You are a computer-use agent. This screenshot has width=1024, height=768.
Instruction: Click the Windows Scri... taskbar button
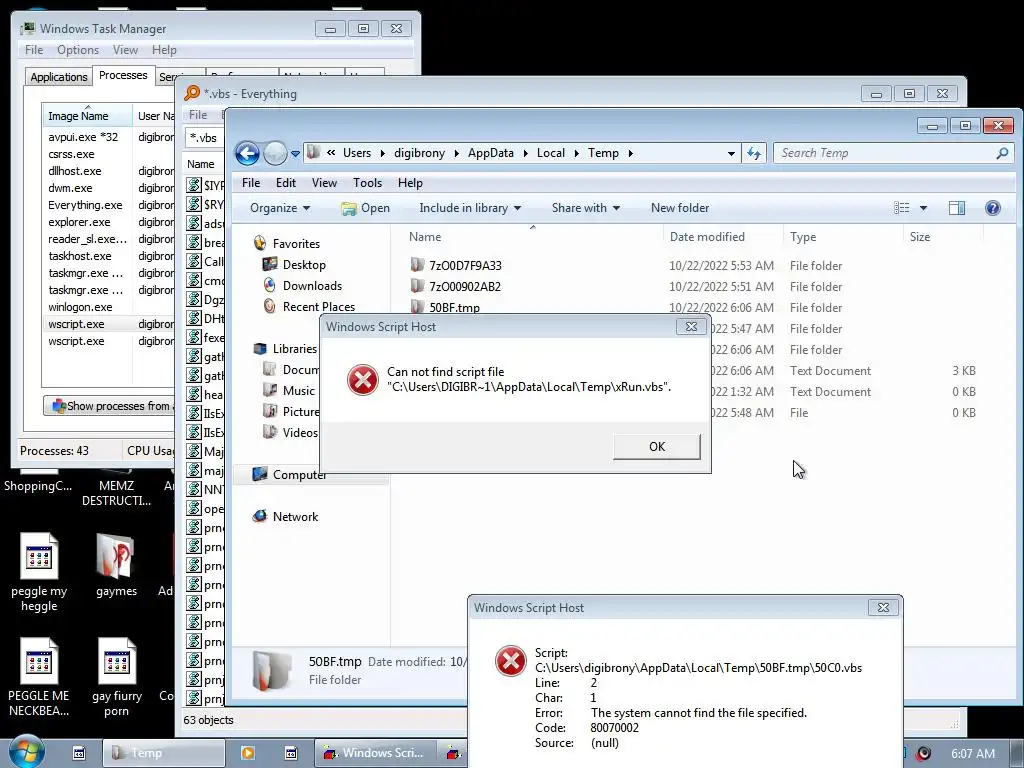coord(374,753)
